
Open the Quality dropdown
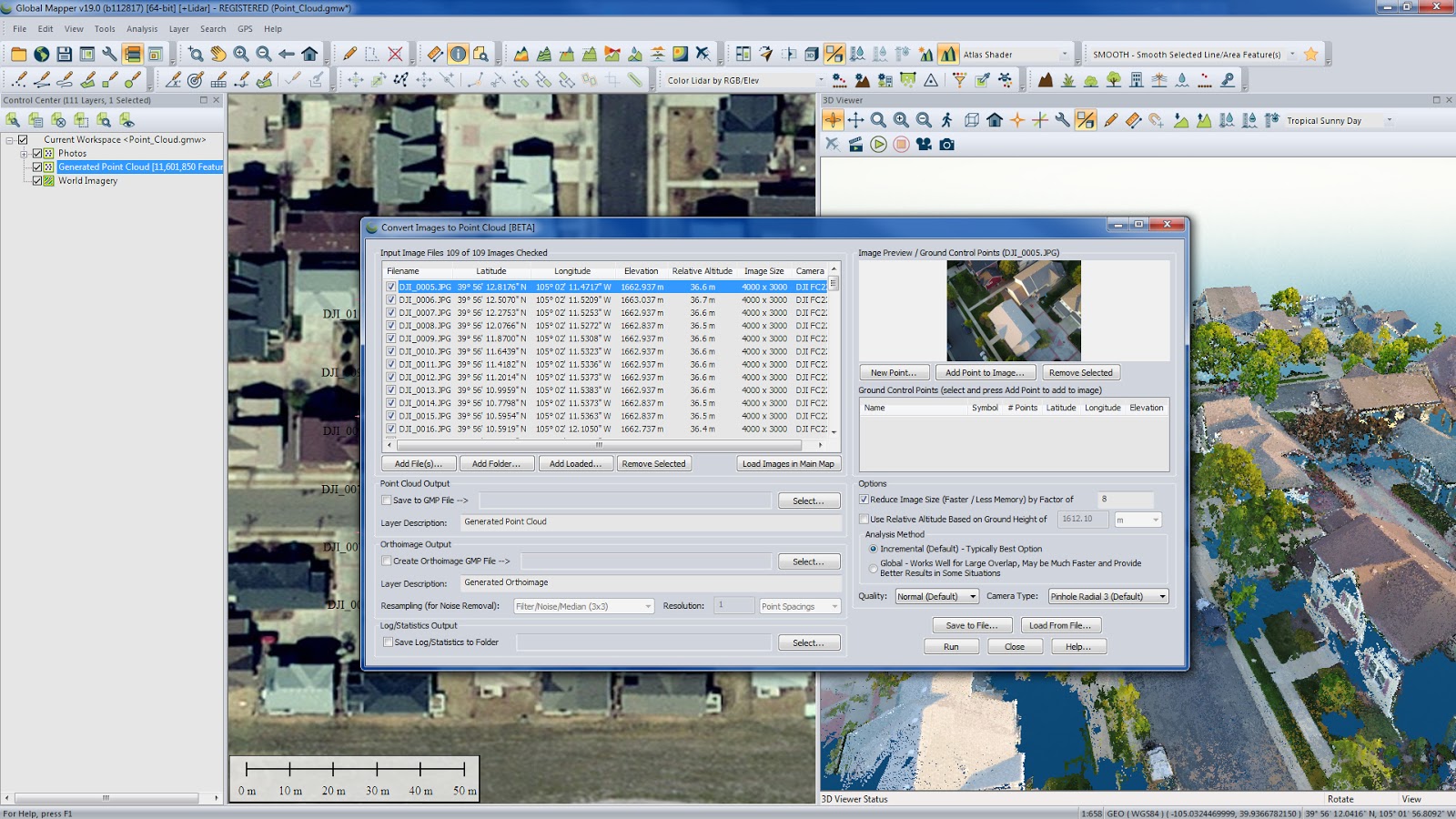(936, 597)
